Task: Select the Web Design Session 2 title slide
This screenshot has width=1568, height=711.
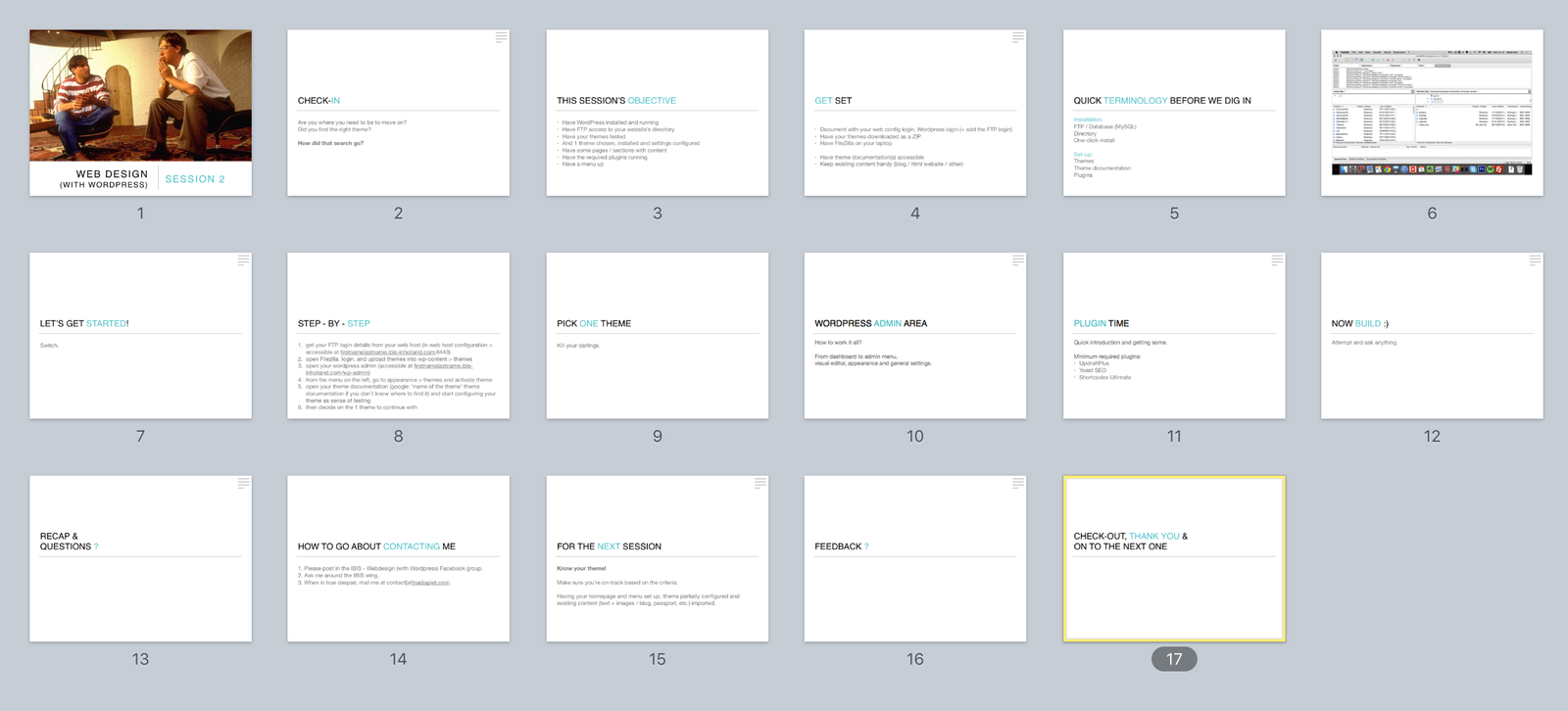Action: (140, 113)
